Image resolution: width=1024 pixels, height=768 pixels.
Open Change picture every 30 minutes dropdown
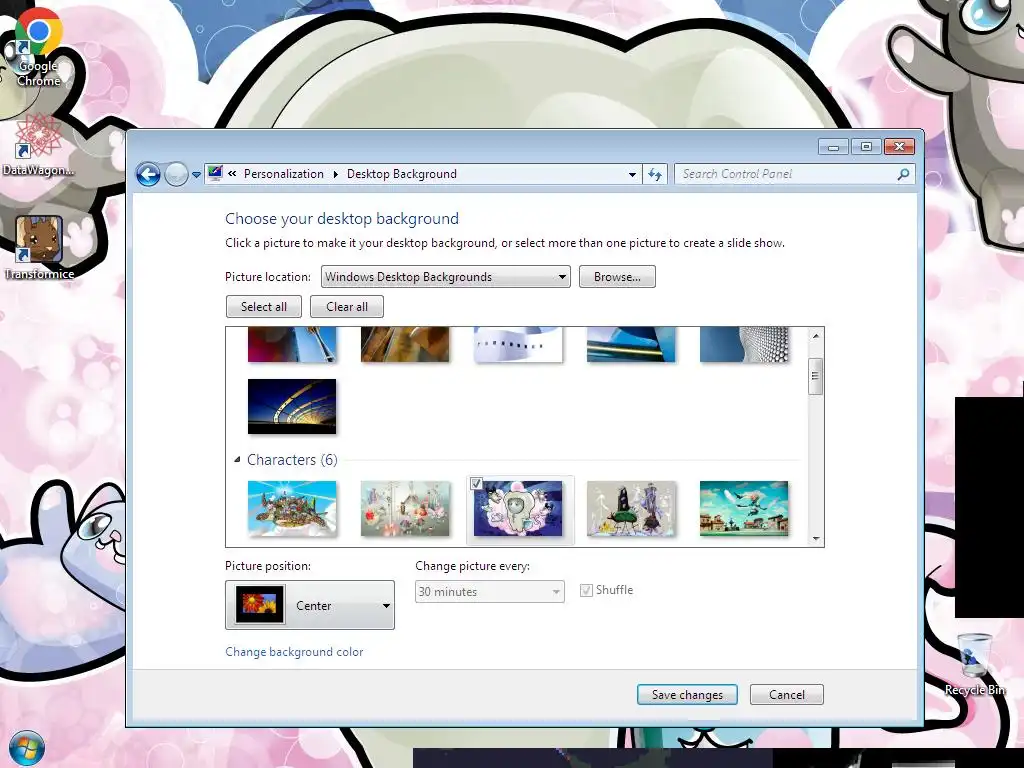coord(490,592)
